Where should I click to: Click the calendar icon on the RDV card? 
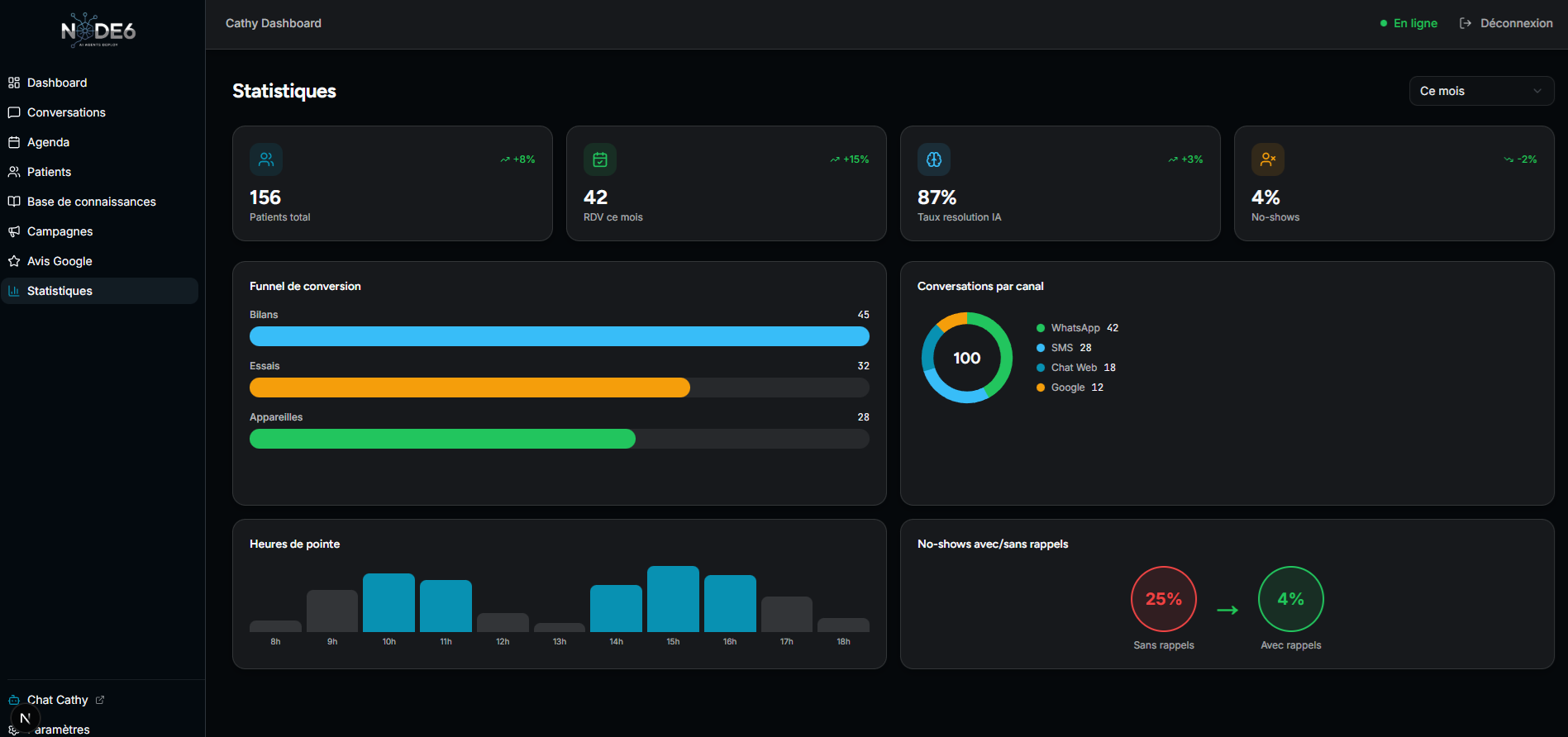click(600, 159)
